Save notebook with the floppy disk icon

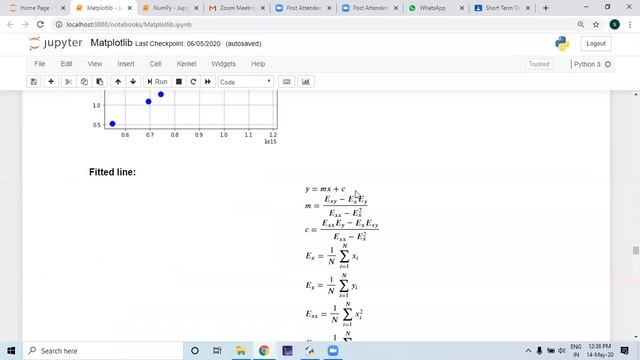[x=34, y=82]
